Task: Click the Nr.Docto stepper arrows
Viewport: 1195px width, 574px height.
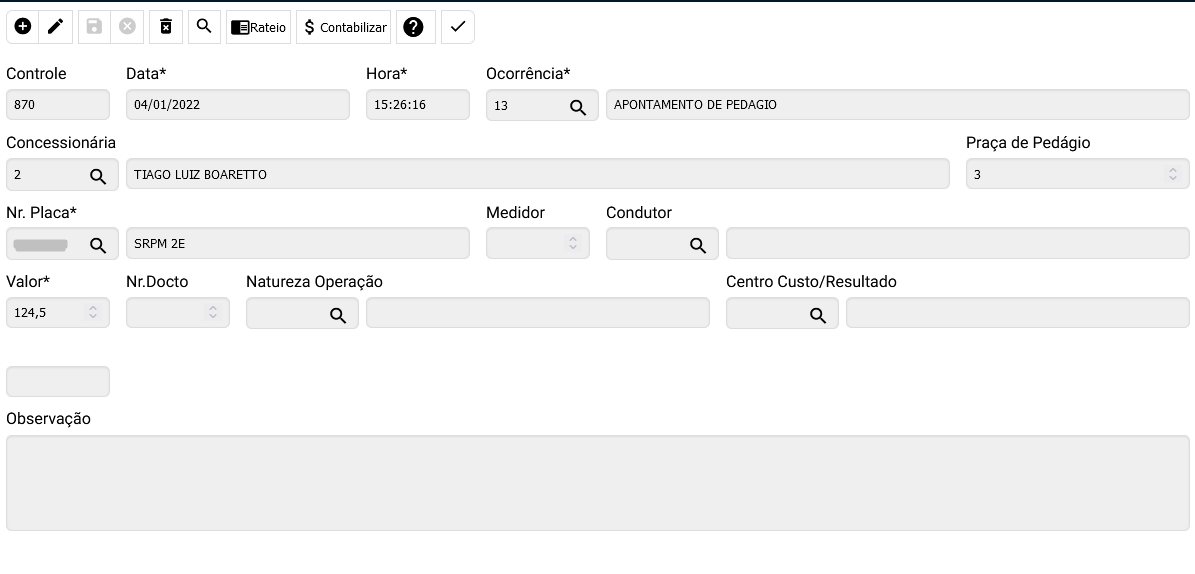Action: pos(213,313)
